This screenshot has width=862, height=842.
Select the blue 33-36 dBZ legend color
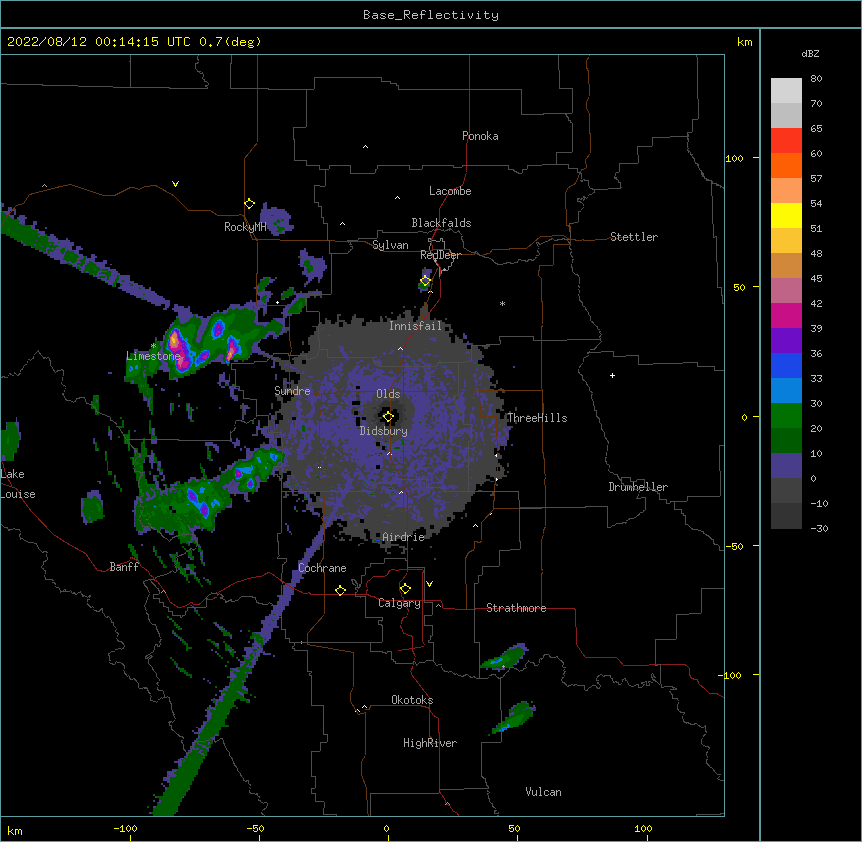point(786,365)
